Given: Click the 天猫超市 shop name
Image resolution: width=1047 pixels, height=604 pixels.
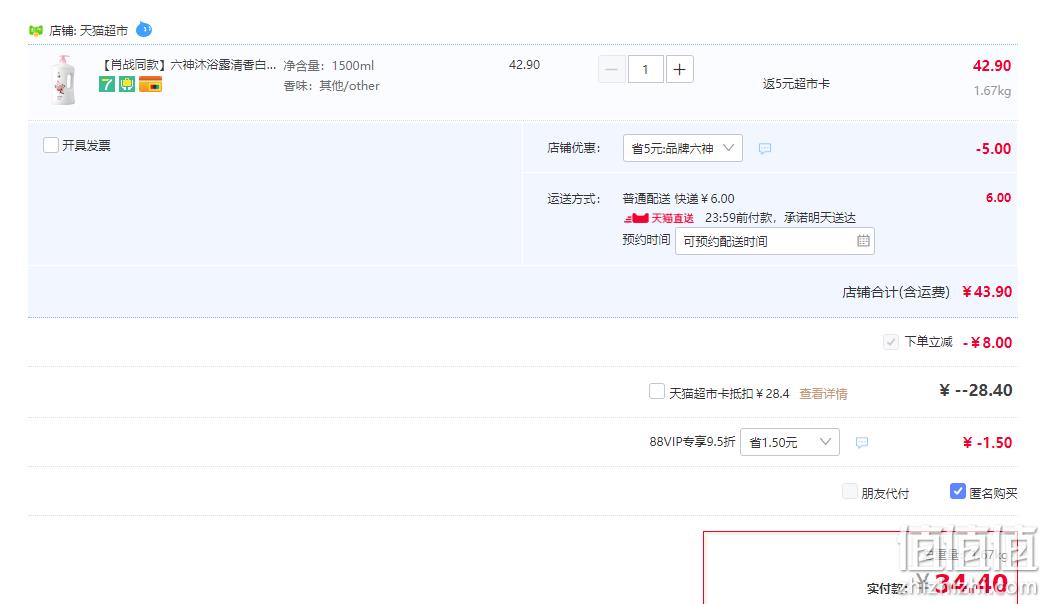Looking at the screenshot, I should (103, 31).
